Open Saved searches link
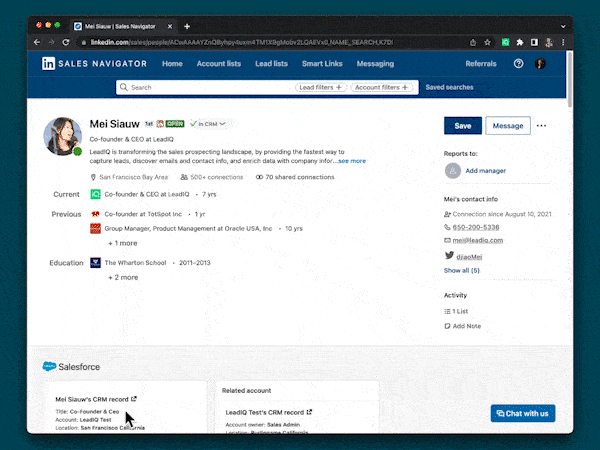 [x=449, y=87]
